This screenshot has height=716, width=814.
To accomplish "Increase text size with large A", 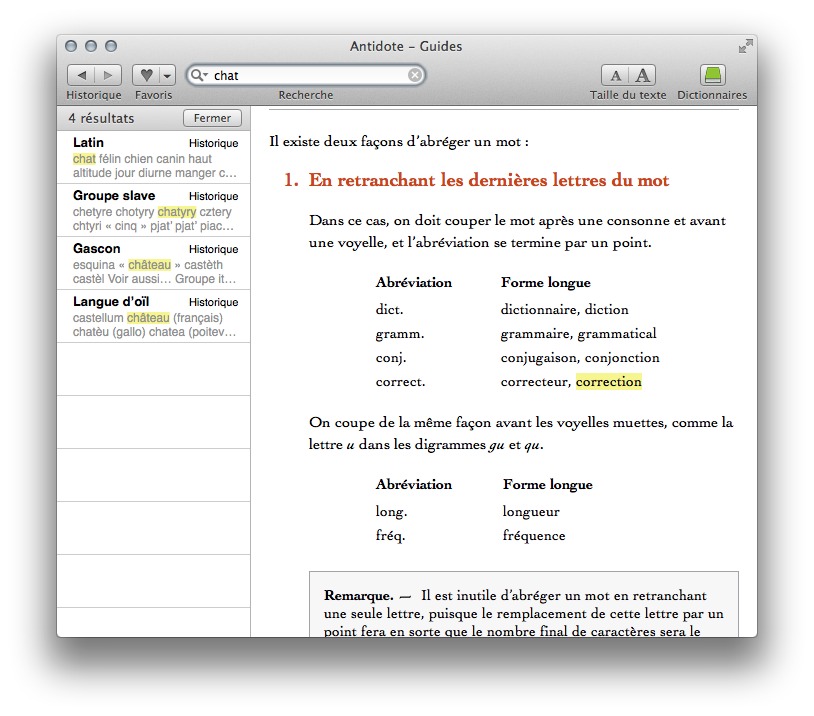I will click(642, 75).
